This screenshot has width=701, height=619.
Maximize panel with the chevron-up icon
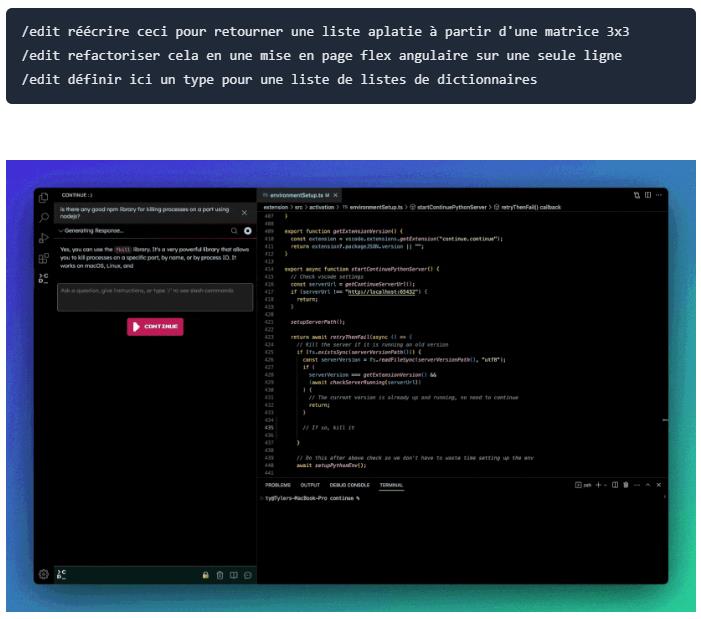pos(648,485)
